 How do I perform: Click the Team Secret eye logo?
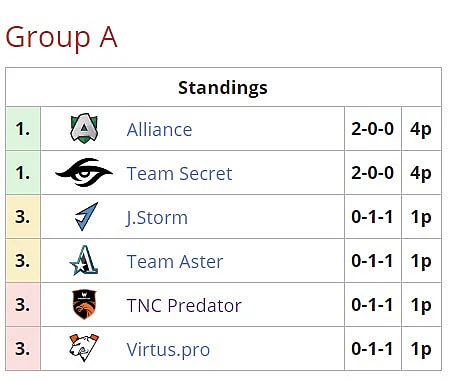point(84,172)
